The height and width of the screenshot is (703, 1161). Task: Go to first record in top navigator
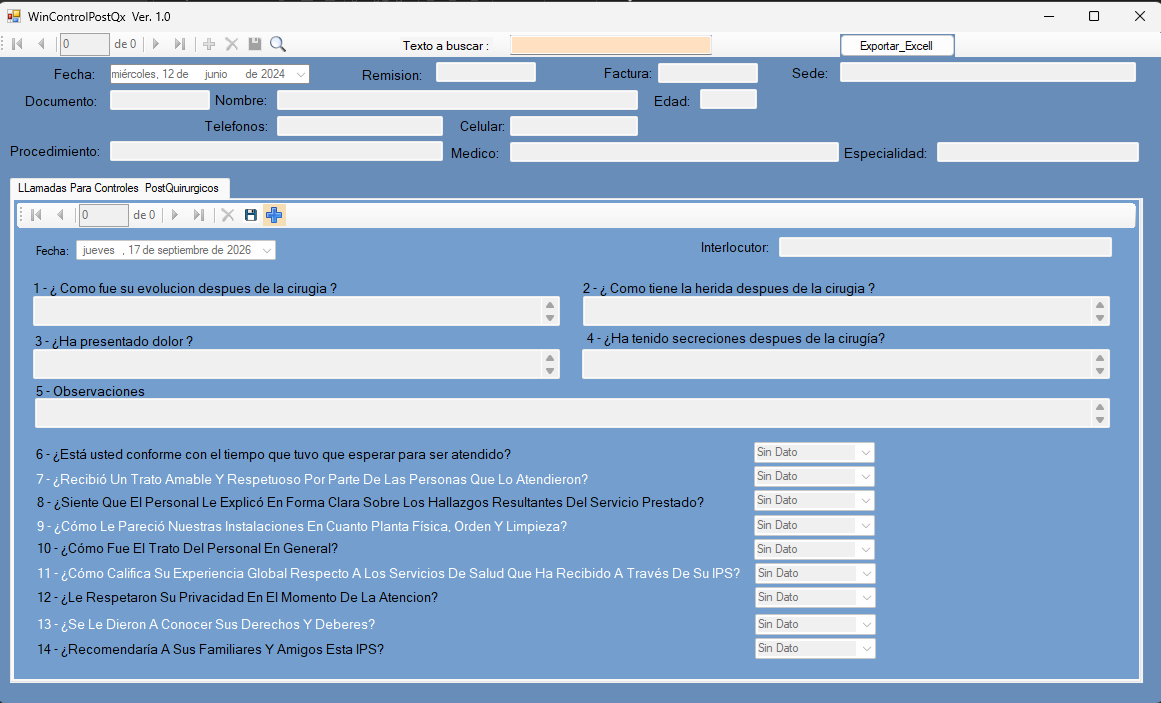click(18, 44)
